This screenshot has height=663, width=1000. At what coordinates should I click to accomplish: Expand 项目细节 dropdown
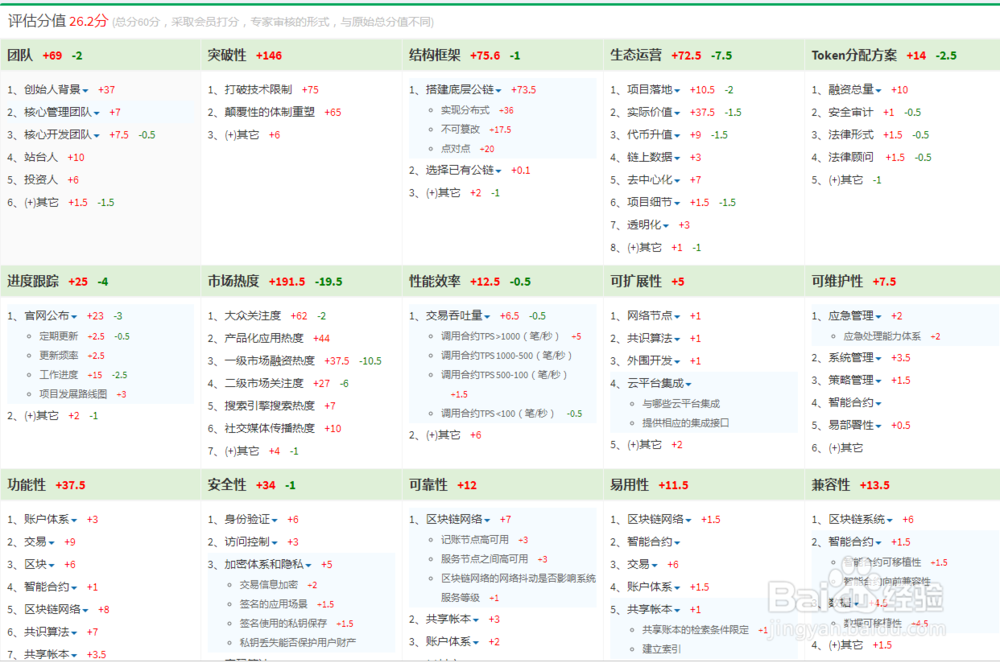point(677,203)
